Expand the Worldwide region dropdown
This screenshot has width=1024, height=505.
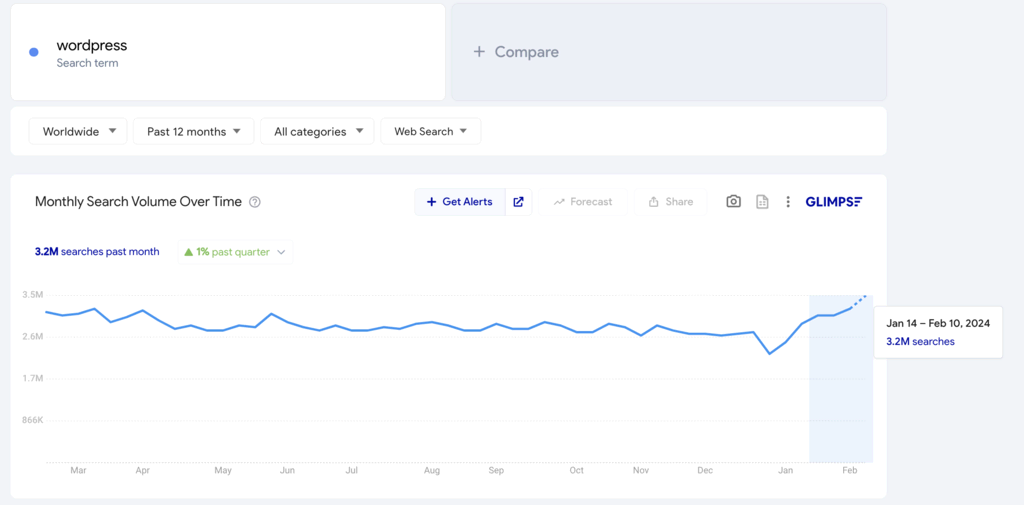pos(78,131)
